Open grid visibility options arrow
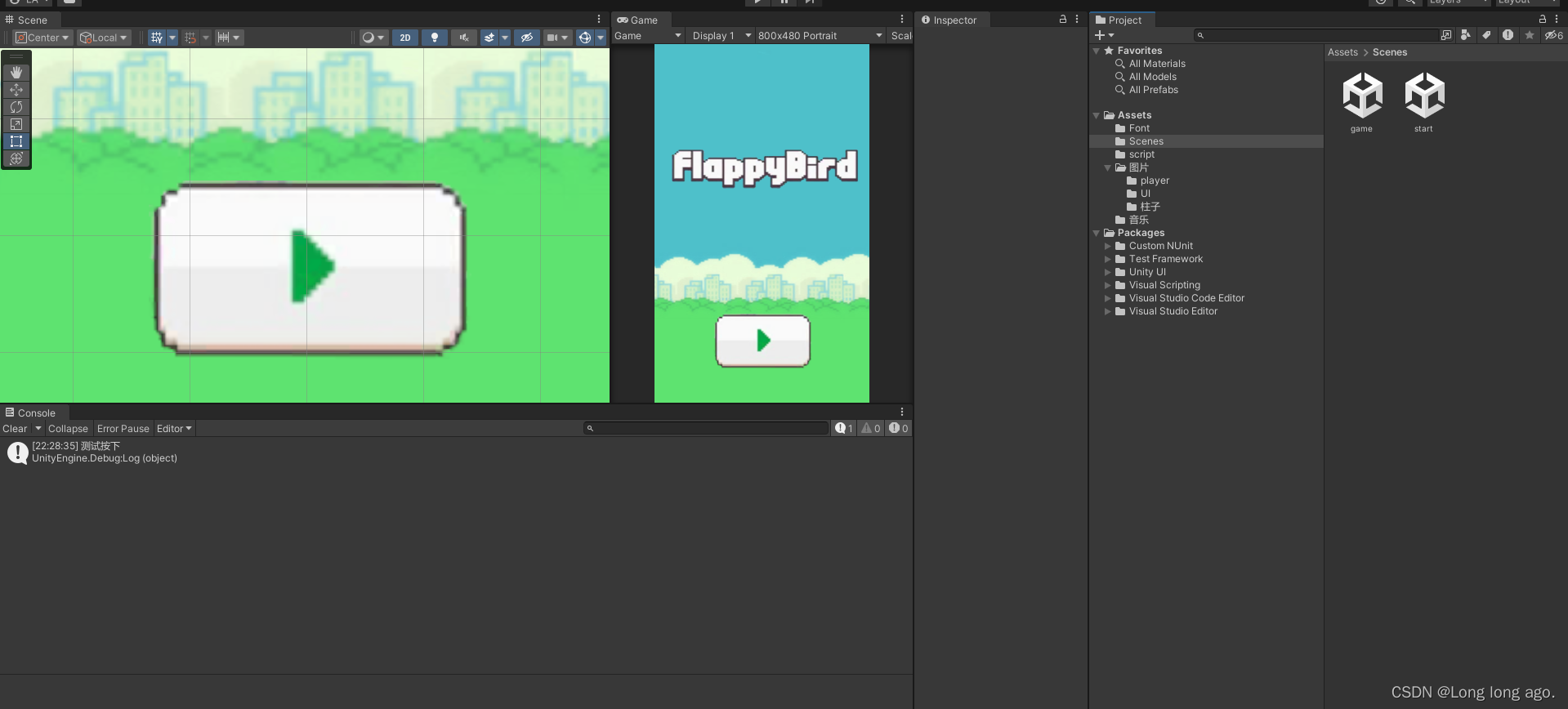This screenshot has height=709, width=1568. click(172, 38)
